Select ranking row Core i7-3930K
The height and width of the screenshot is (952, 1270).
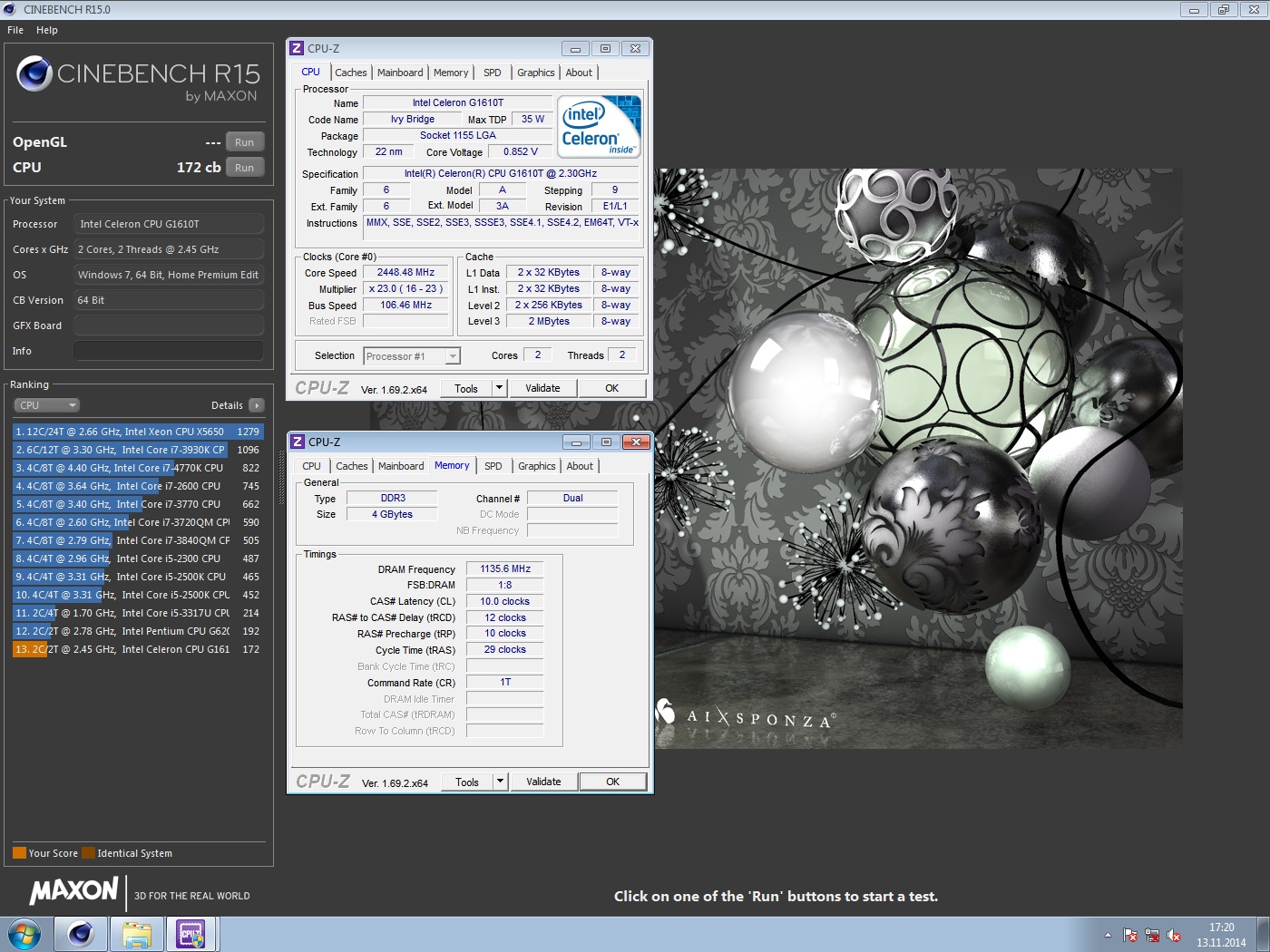[138, 450]
